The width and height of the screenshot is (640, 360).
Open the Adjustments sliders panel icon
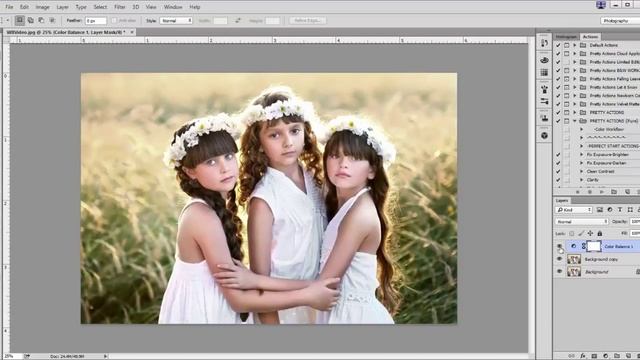[544, 101]
